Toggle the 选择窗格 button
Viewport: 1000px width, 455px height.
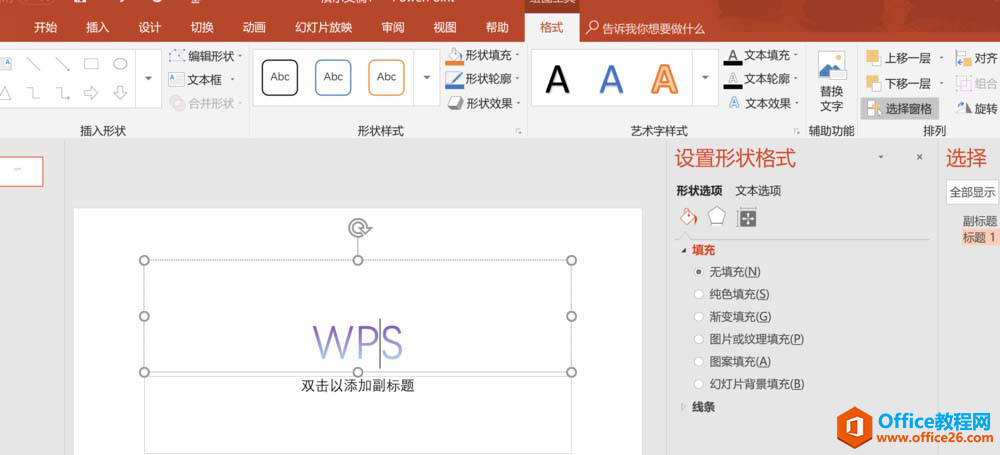[x=899, y=108]
